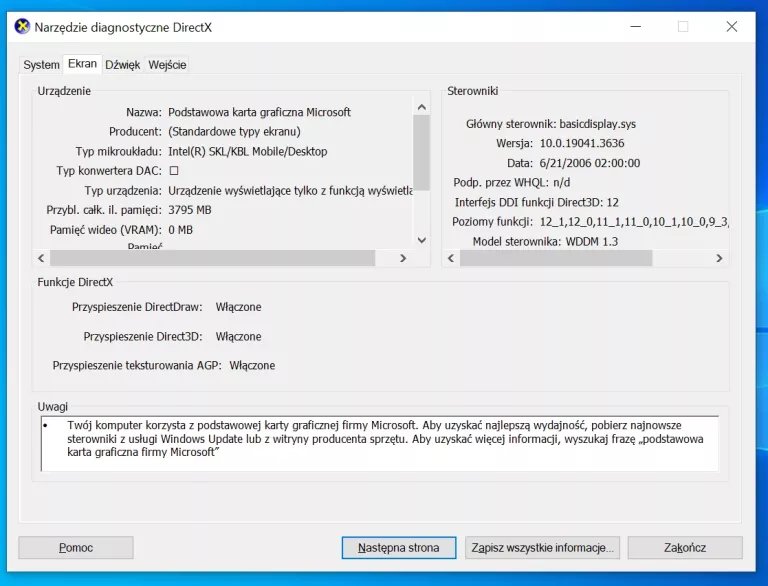Click right arrow of Urządzenie horizontal scrollbar

click(403, 258)
